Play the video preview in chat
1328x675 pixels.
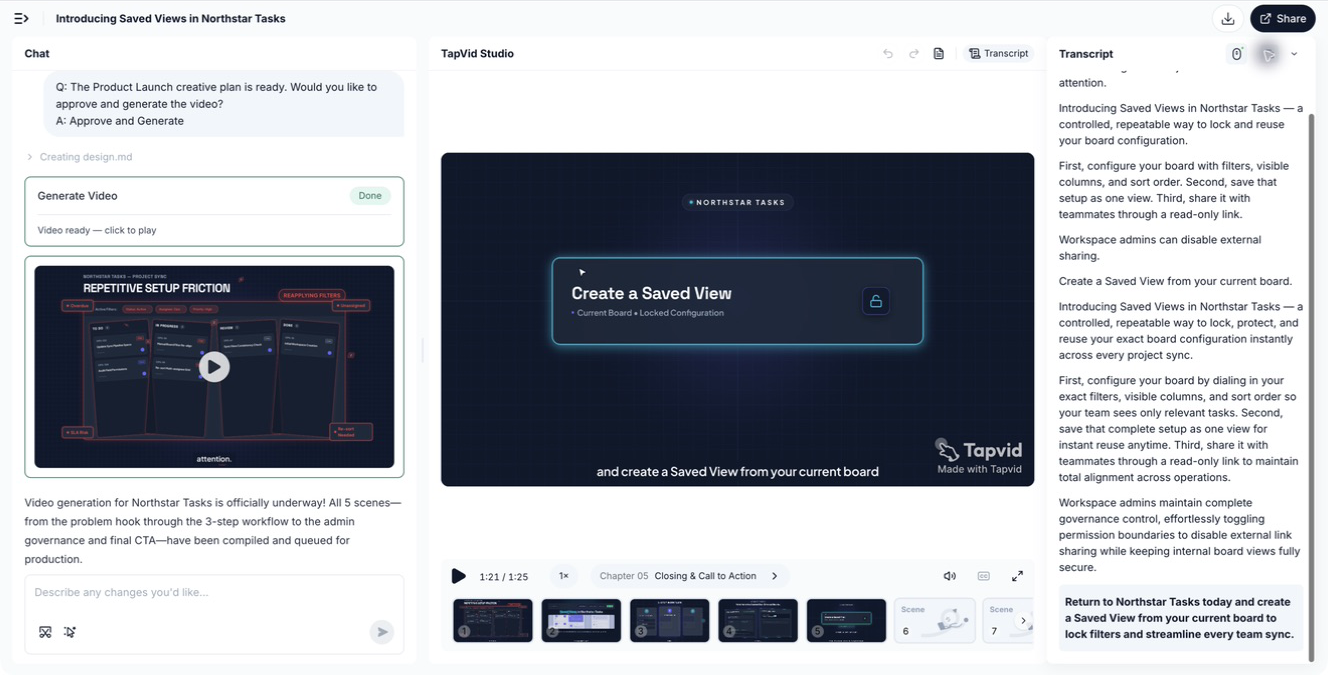click(x=214, y=367)
